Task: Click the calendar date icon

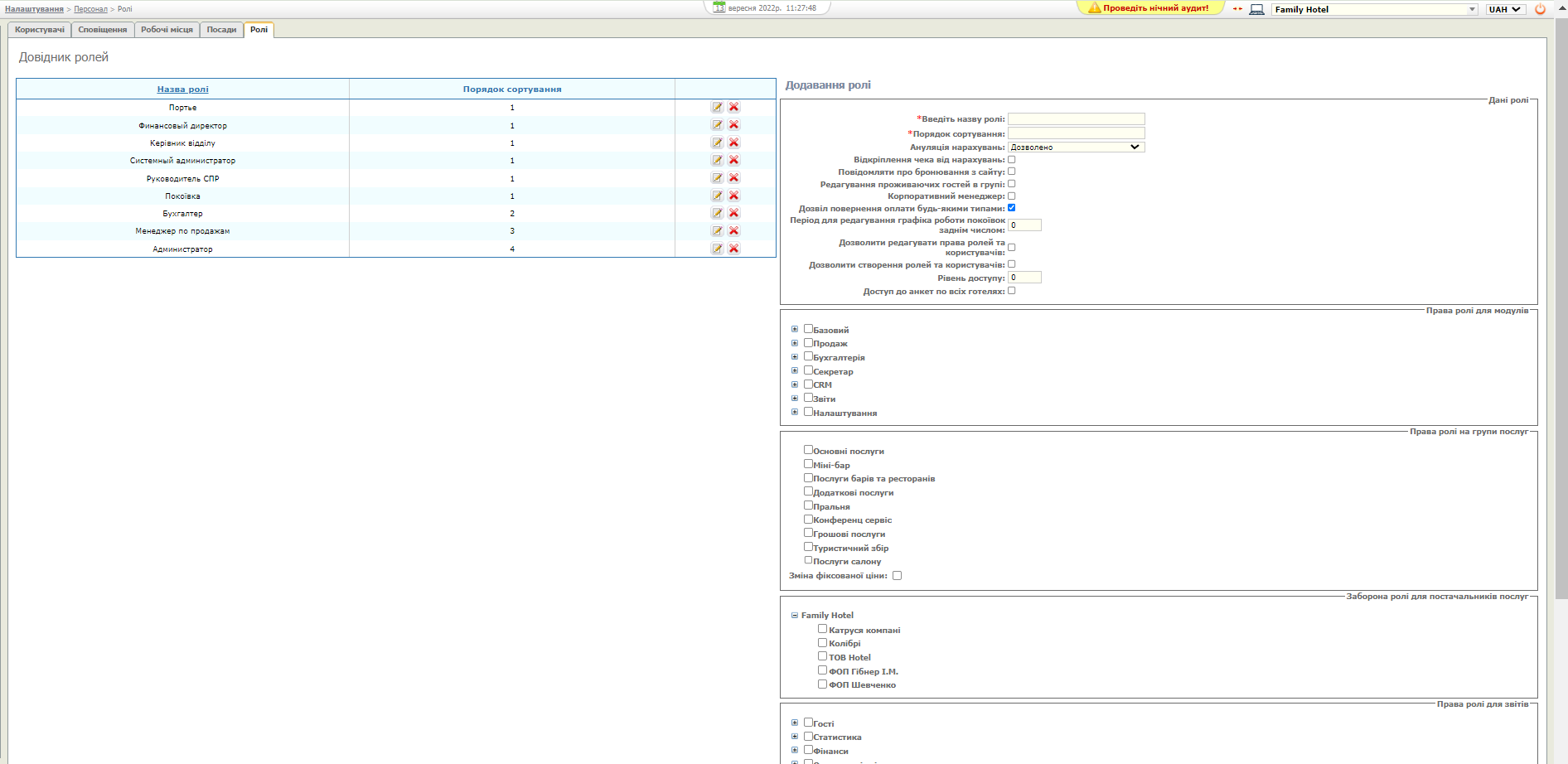Action: coord(719,7)
